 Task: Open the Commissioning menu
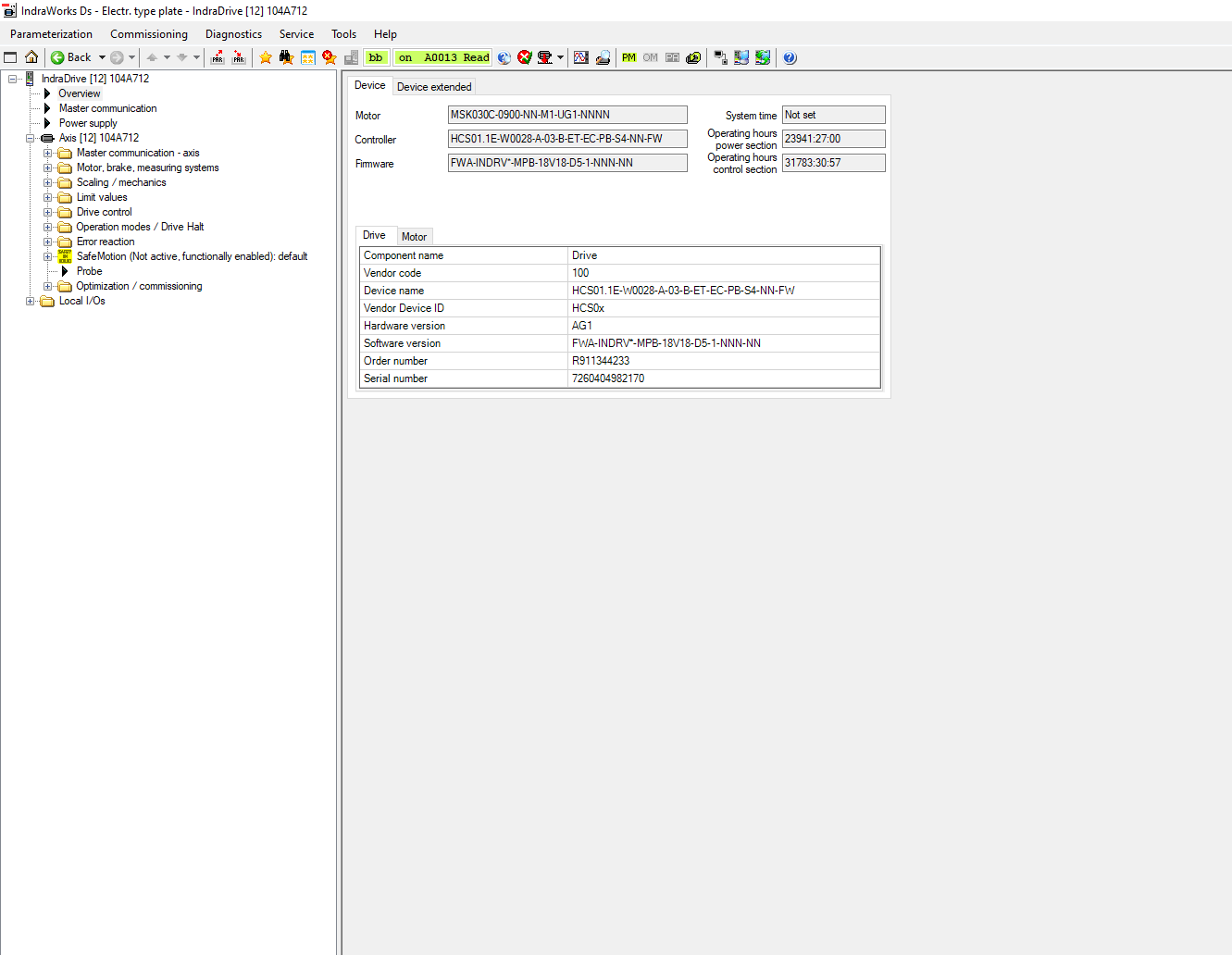[x=149, y=34]
